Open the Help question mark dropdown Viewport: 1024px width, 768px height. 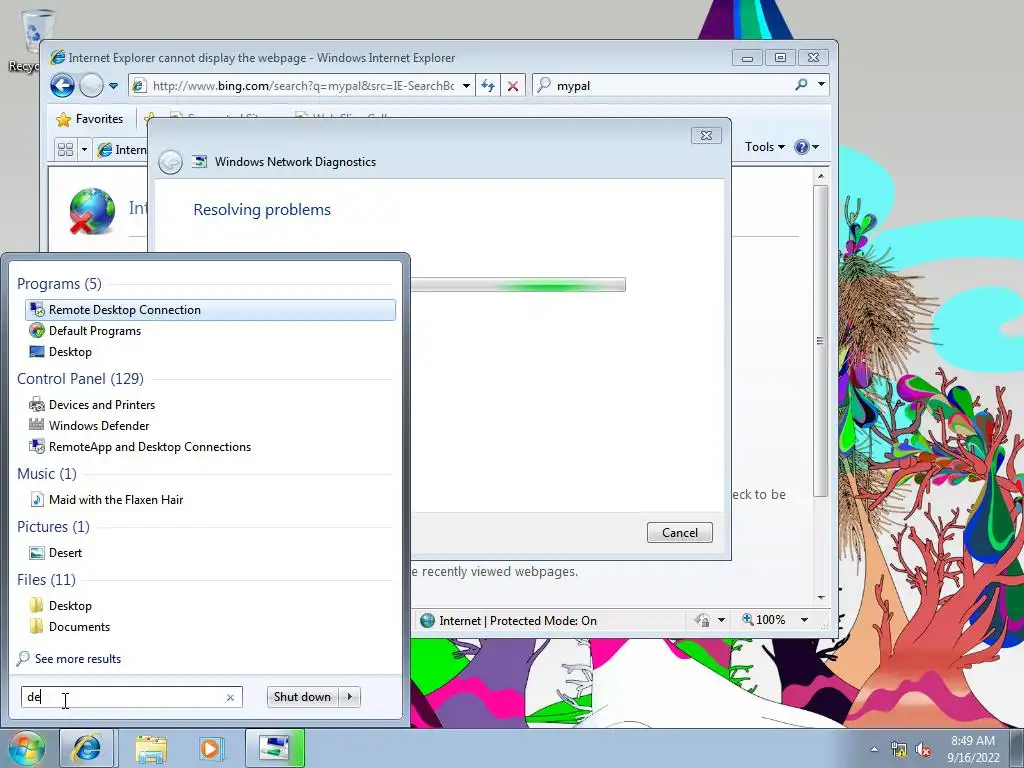pyautogui.click(x=807, y=147)
